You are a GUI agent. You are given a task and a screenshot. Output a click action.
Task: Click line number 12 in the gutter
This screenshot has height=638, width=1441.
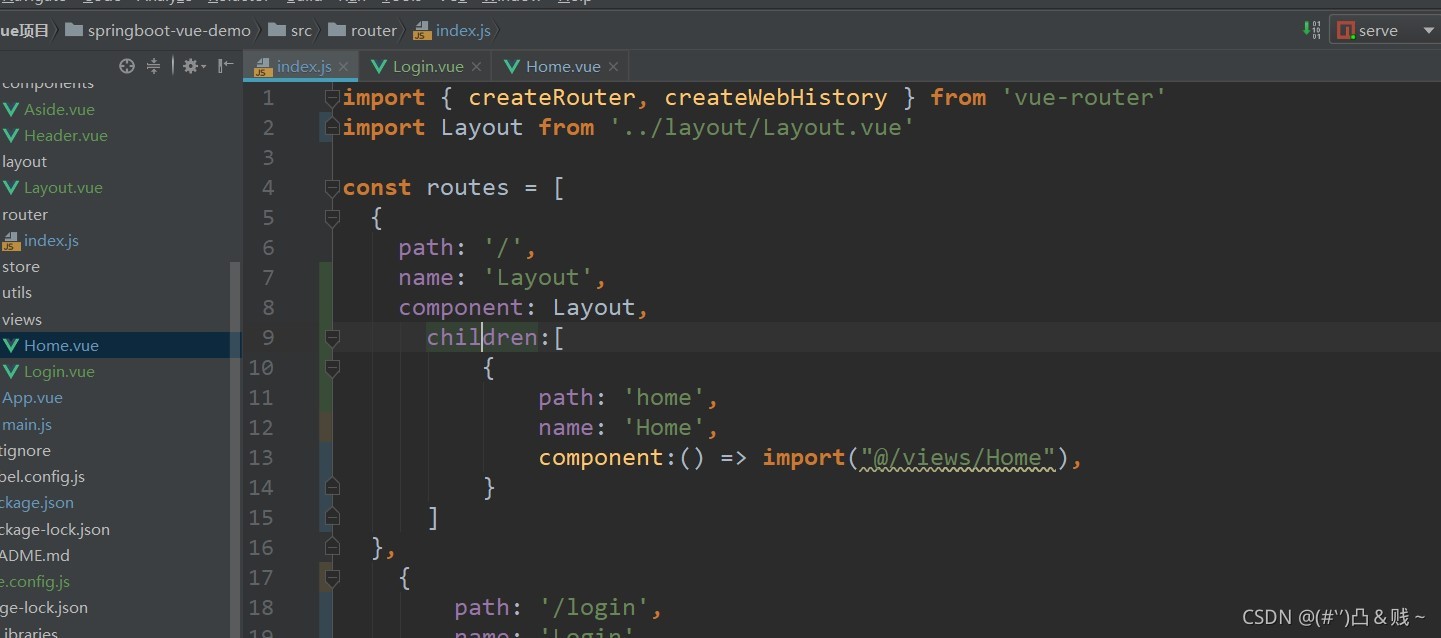[261, 427]
